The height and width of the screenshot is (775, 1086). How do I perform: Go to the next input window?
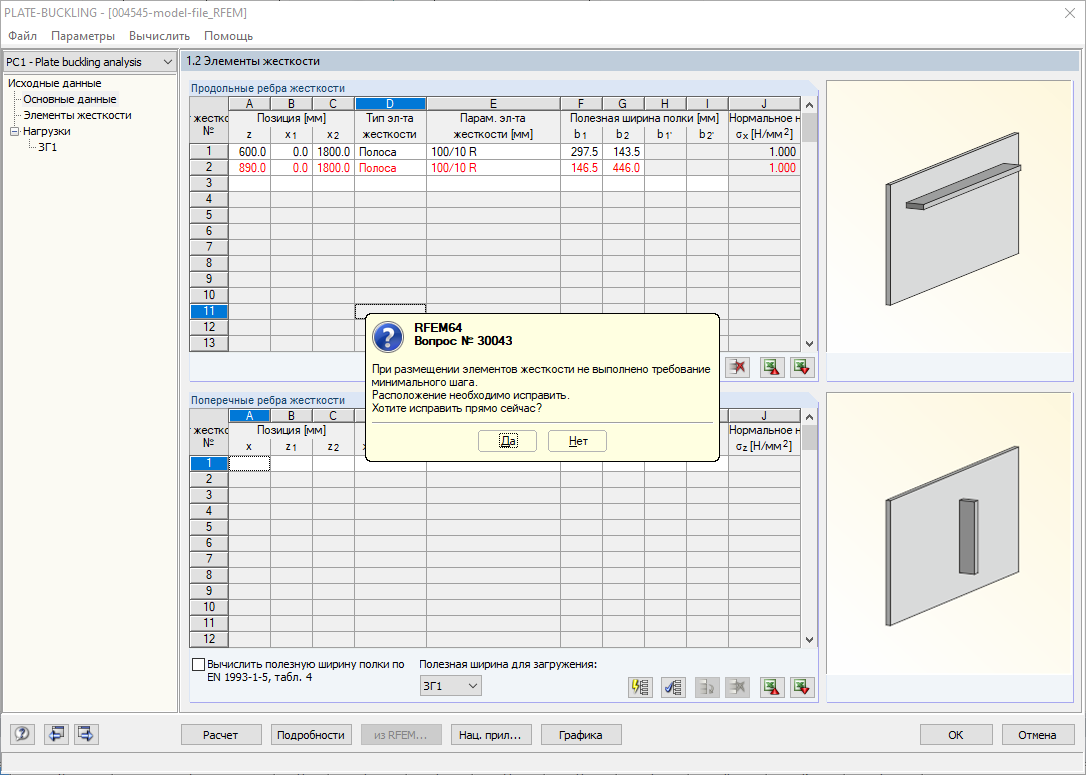pos(87,734)
